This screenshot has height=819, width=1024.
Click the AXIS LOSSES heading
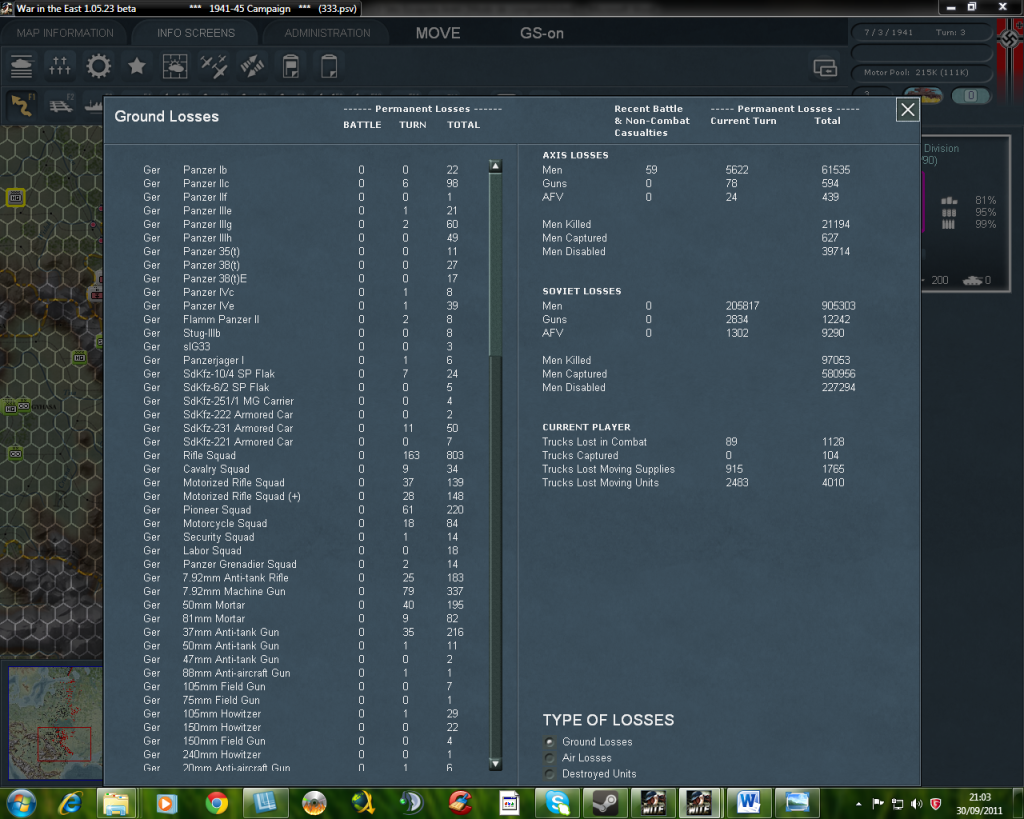tap(575, 155)
